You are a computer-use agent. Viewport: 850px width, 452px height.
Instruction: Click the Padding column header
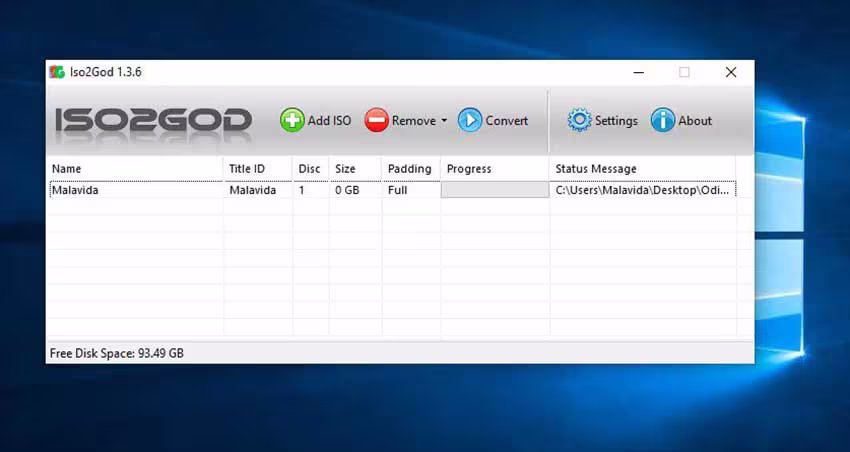click(x=411, y=169)
